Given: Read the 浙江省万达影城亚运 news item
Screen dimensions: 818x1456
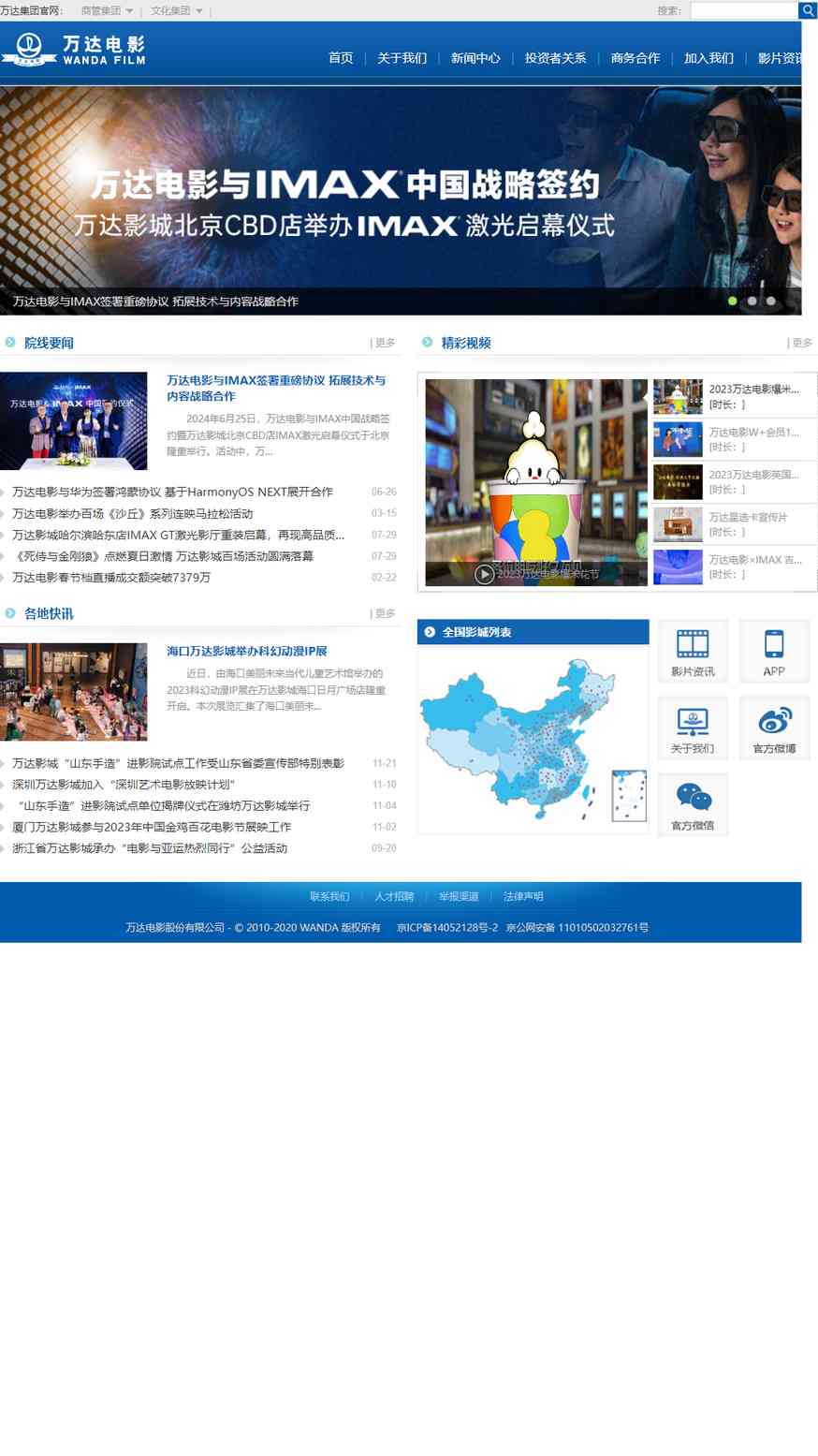Looking at the screenshot, I should click(150, 848).
